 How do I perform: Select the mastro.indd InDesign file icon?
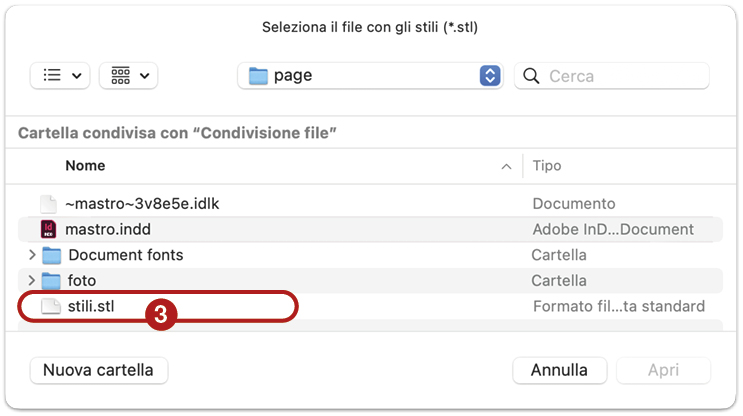[48, 229]
